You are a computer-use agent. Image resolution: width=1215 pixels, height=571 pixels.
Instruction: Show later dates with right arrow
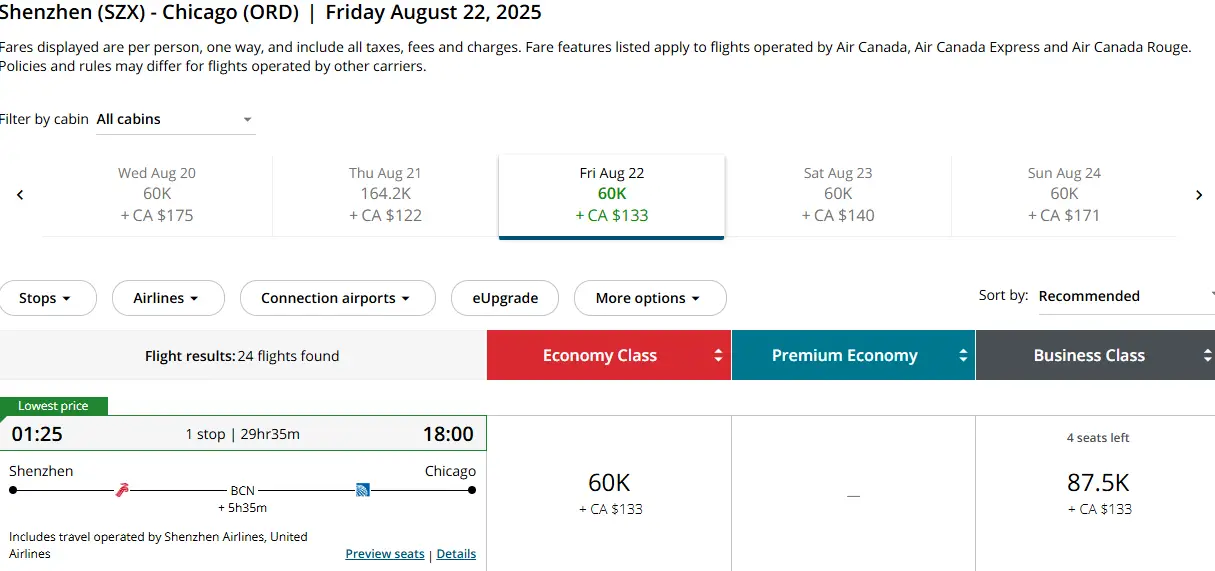tap(1199, 195)
